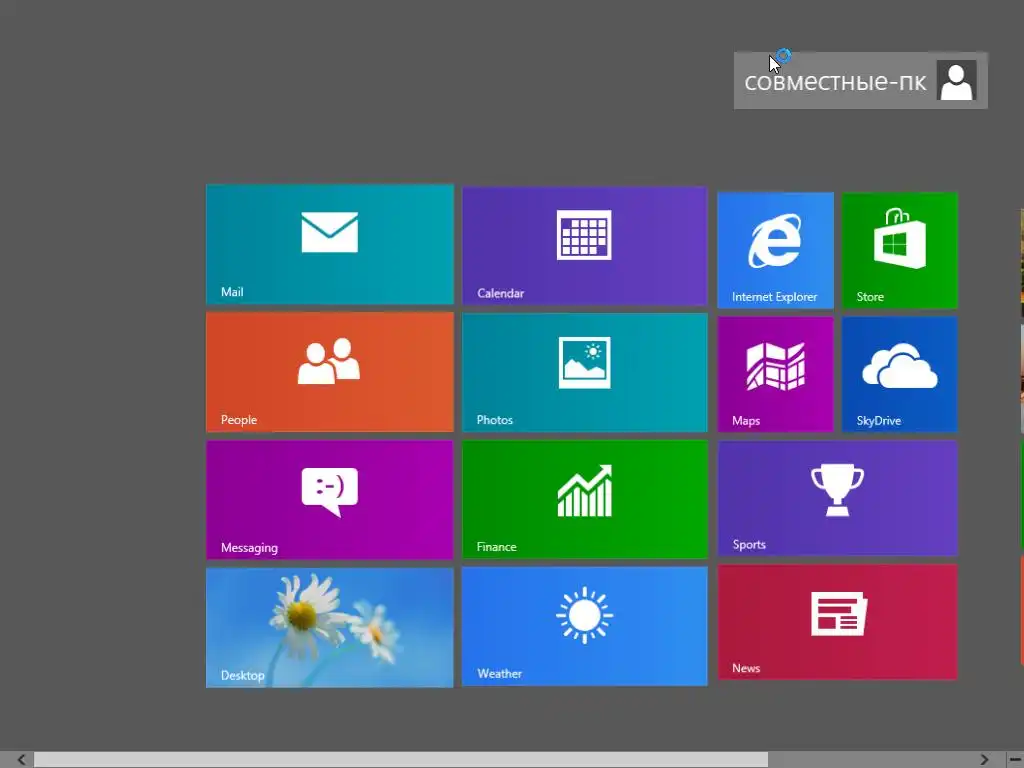This screenshot has height=768, width=1024.
Task: Click the horizontal scrollbar thumb
Action: 401,760
